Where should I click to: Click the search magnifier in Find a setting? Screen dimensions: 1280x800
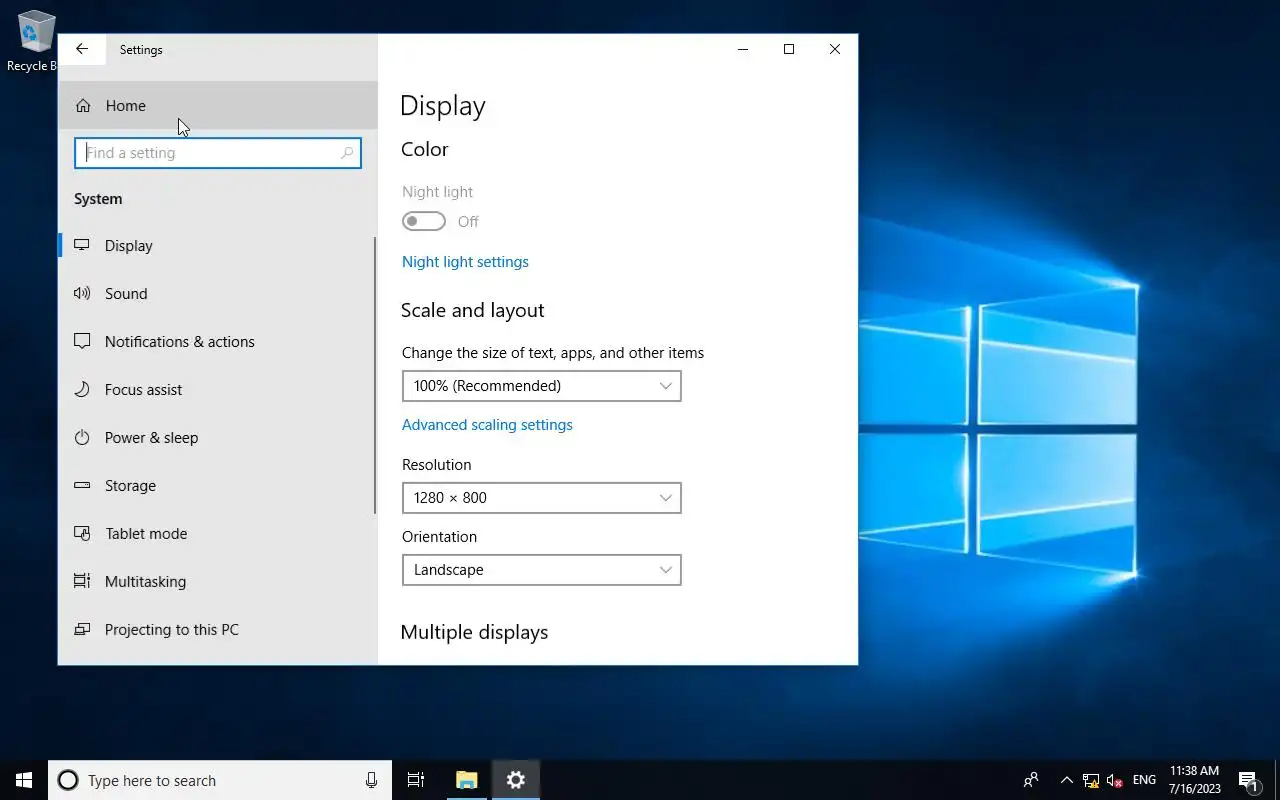[347, 153]
